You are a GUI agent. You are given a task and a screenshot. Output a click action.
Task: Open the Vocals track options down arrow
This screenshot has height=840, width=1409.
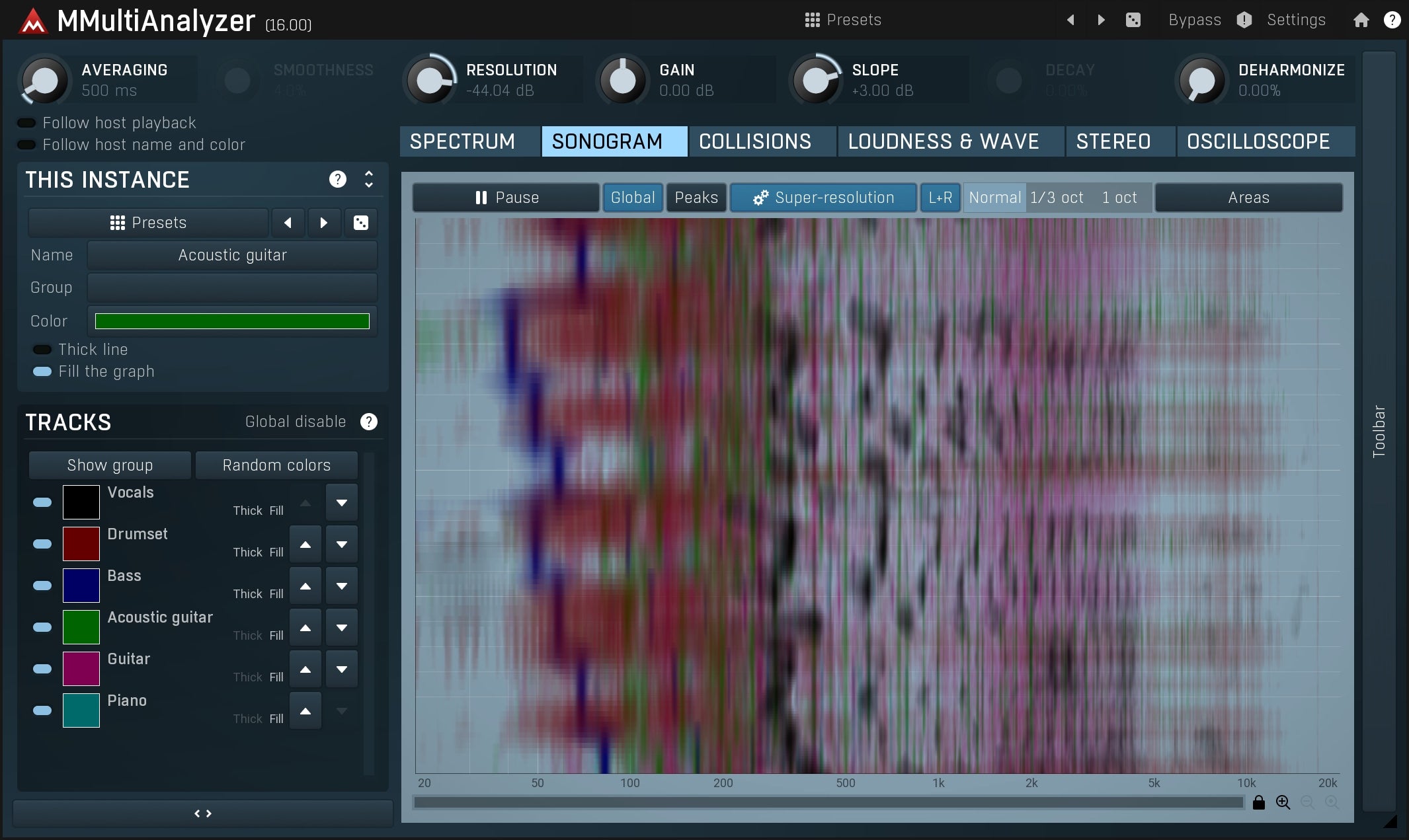coord(341,502)
